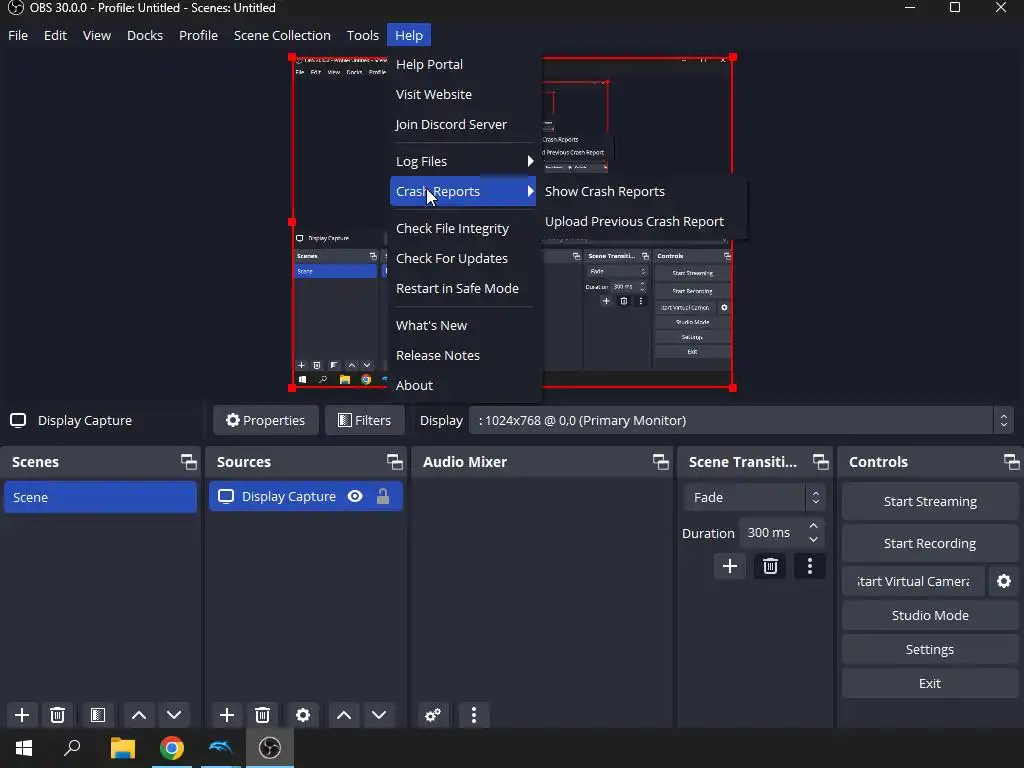Move scene up with the arrow
Viewport: 1024px width, 768px height.
(x=138, y=715)
